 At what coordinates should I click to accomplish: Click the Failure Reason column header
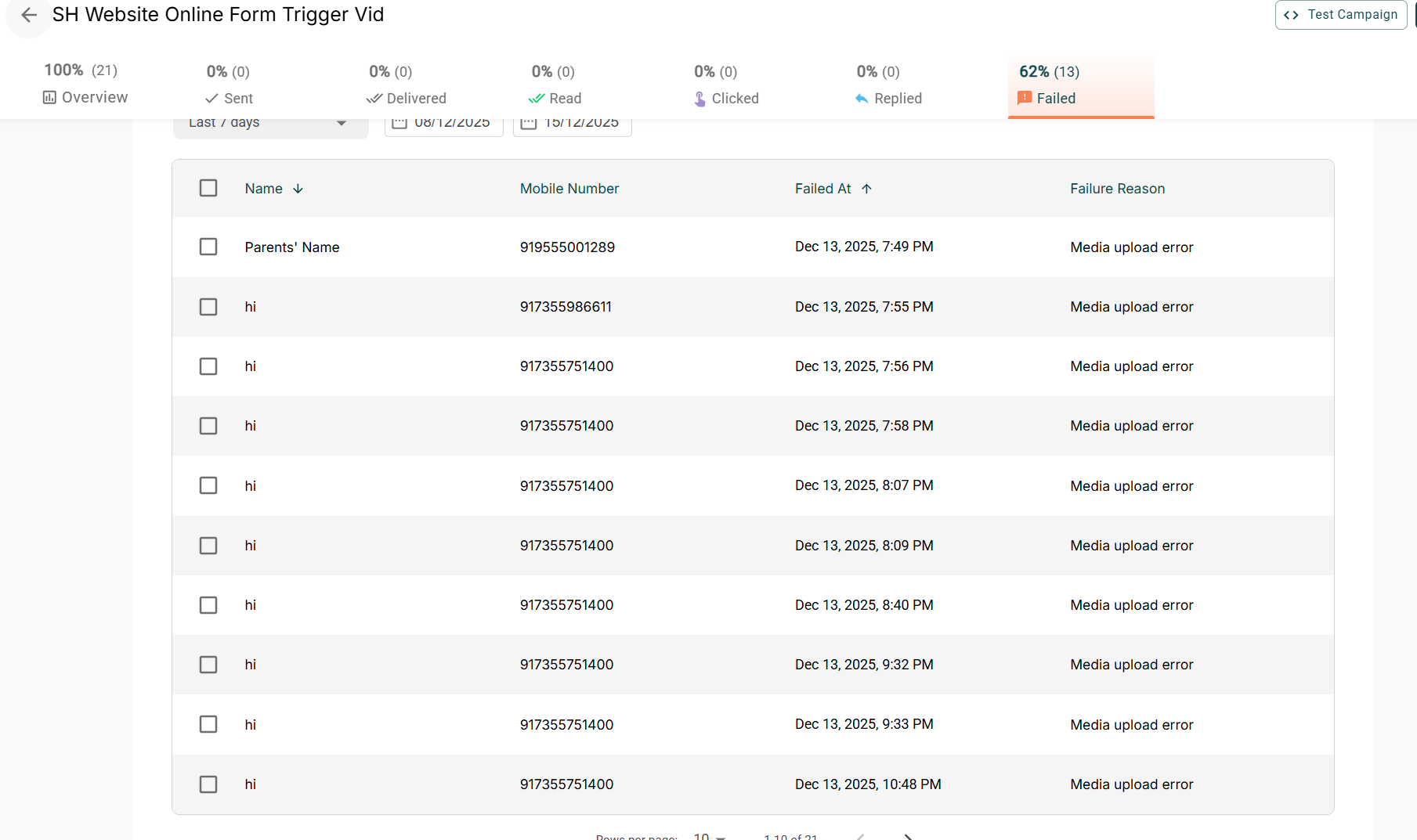click(x=1117, y=189)
